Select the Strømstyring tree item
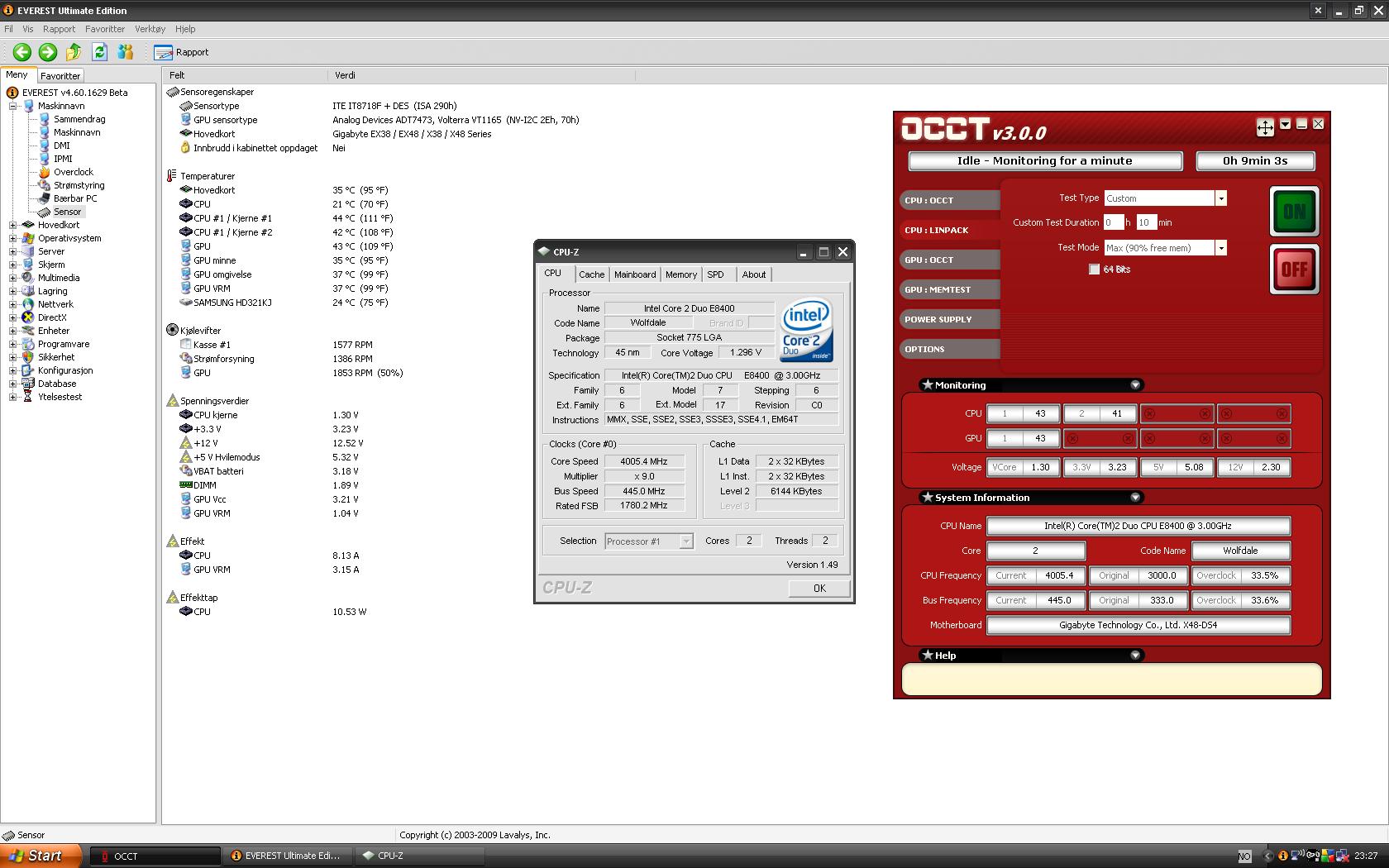The width and height of the screenshot is (1389, 868). [x=79, y=185]
